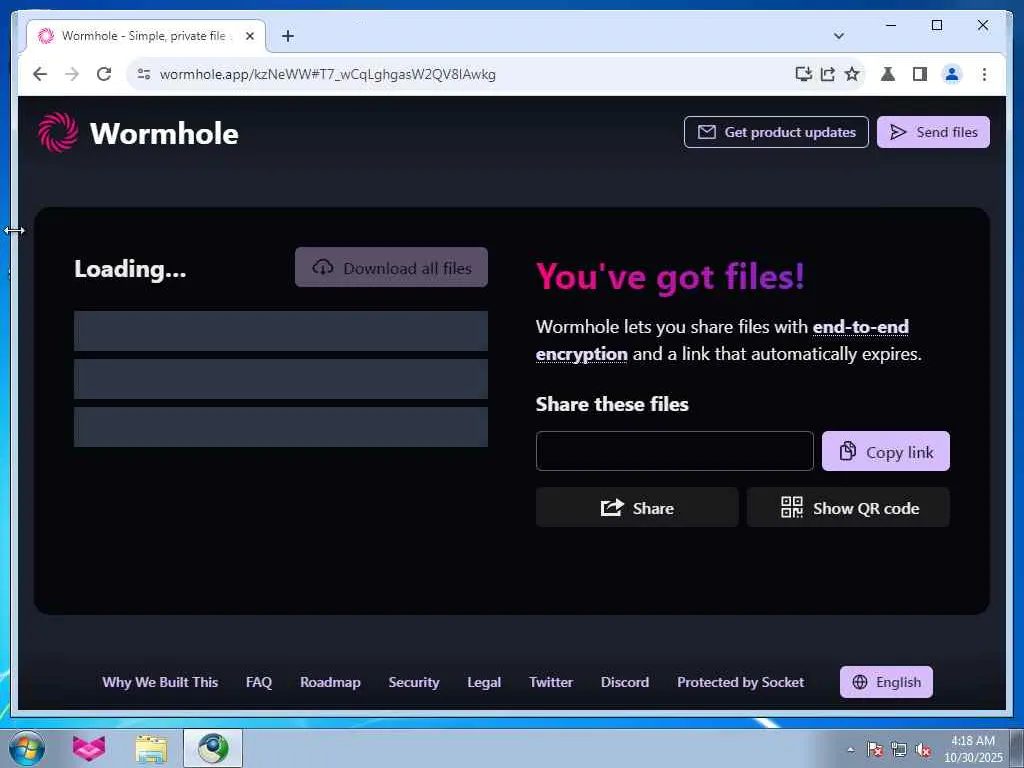Image resolution: width=1024 pixels, height=768 pixels.
Task: Go forward in browser history
Action: click(x=72, y=74)
